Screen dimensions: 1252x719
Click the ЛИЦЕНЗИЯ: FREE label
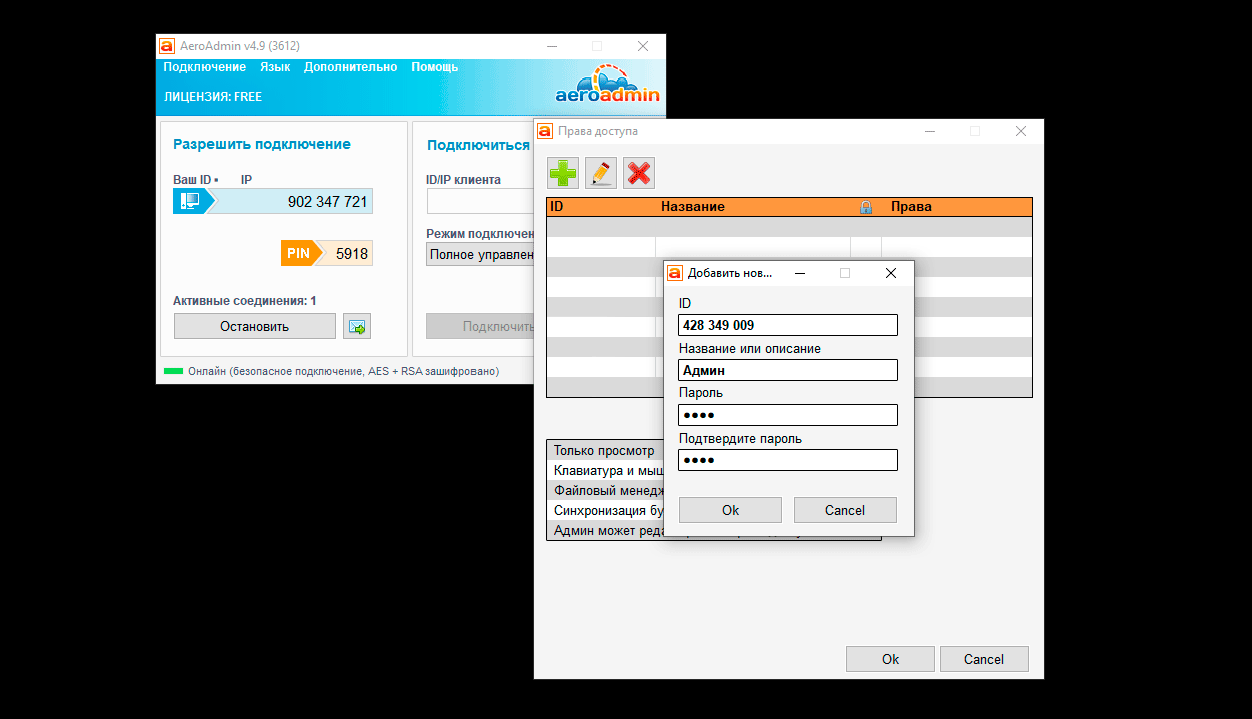213,97
